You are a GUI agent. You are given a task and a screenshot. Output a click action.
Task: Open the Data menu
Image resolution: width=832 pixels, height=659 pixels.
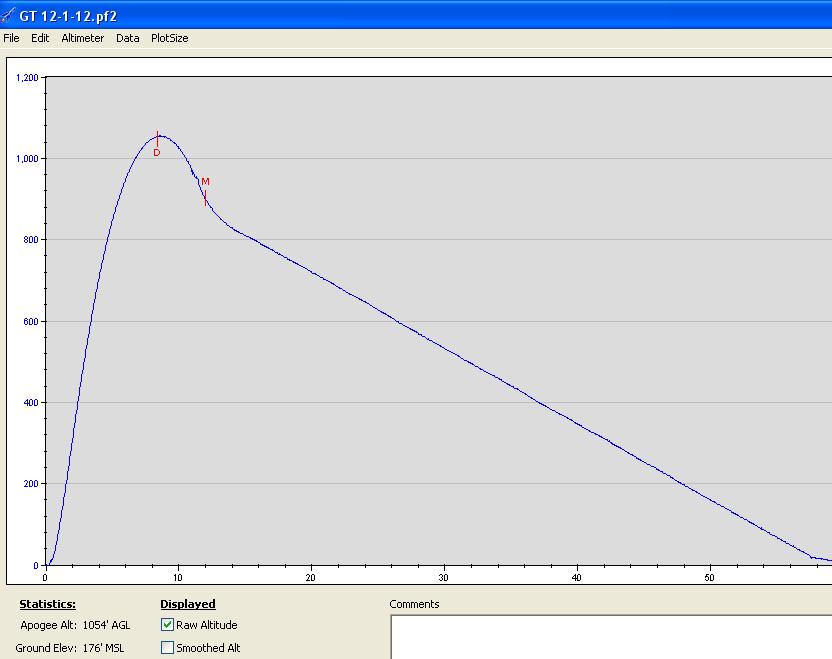click(127, 38)
